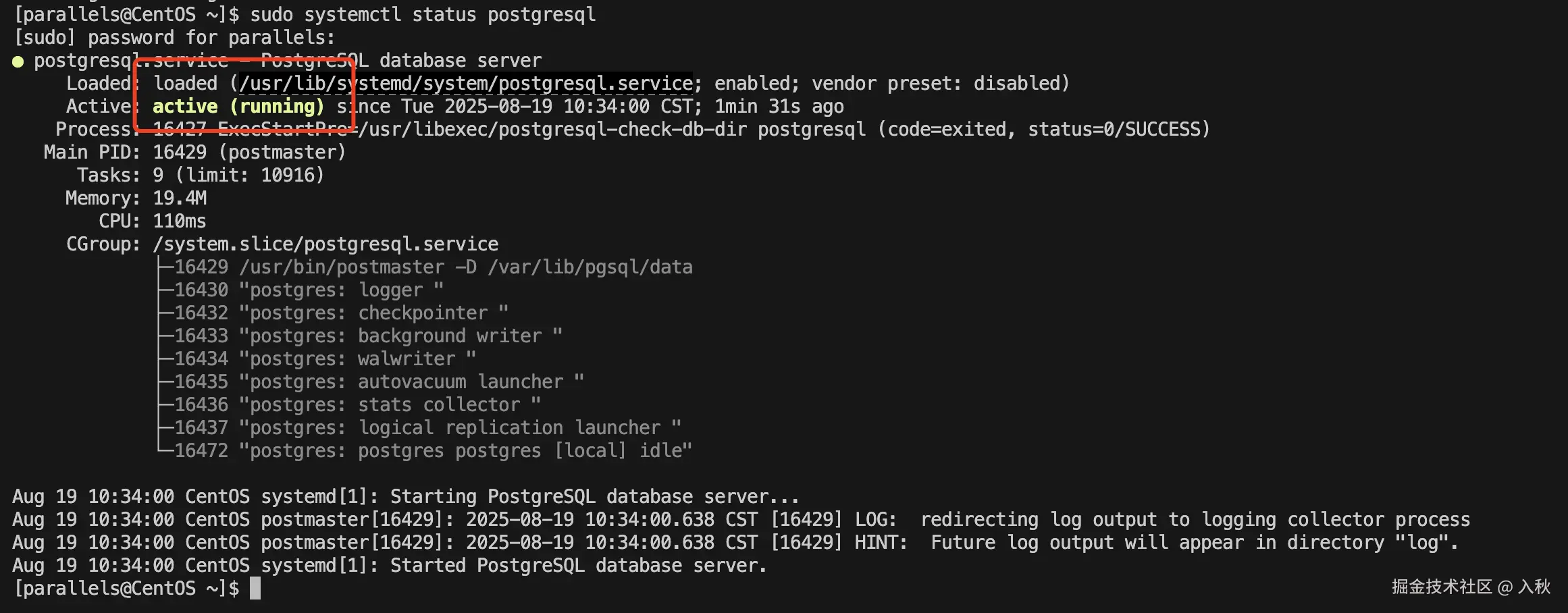Click the 掘金技术社区 watermark text
Image resolution: width=1568 pixels, height=613 pixels.
click(1442, 587)
